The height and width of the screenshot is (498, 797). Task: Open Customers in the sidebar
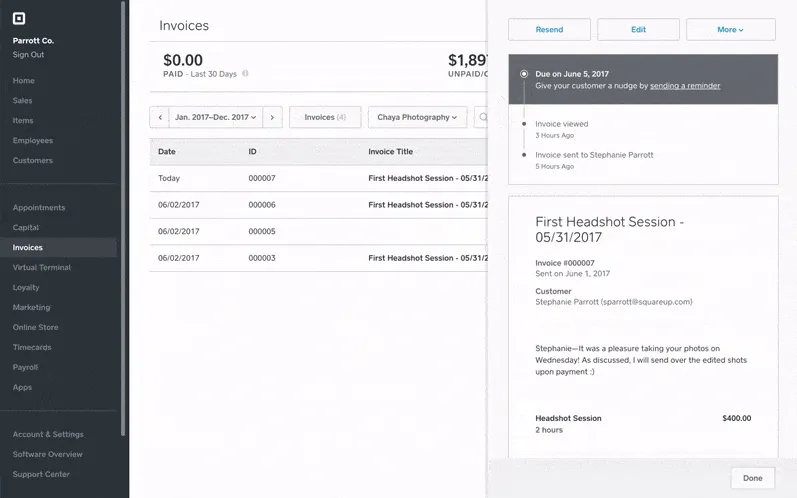[x=33, y=161]
